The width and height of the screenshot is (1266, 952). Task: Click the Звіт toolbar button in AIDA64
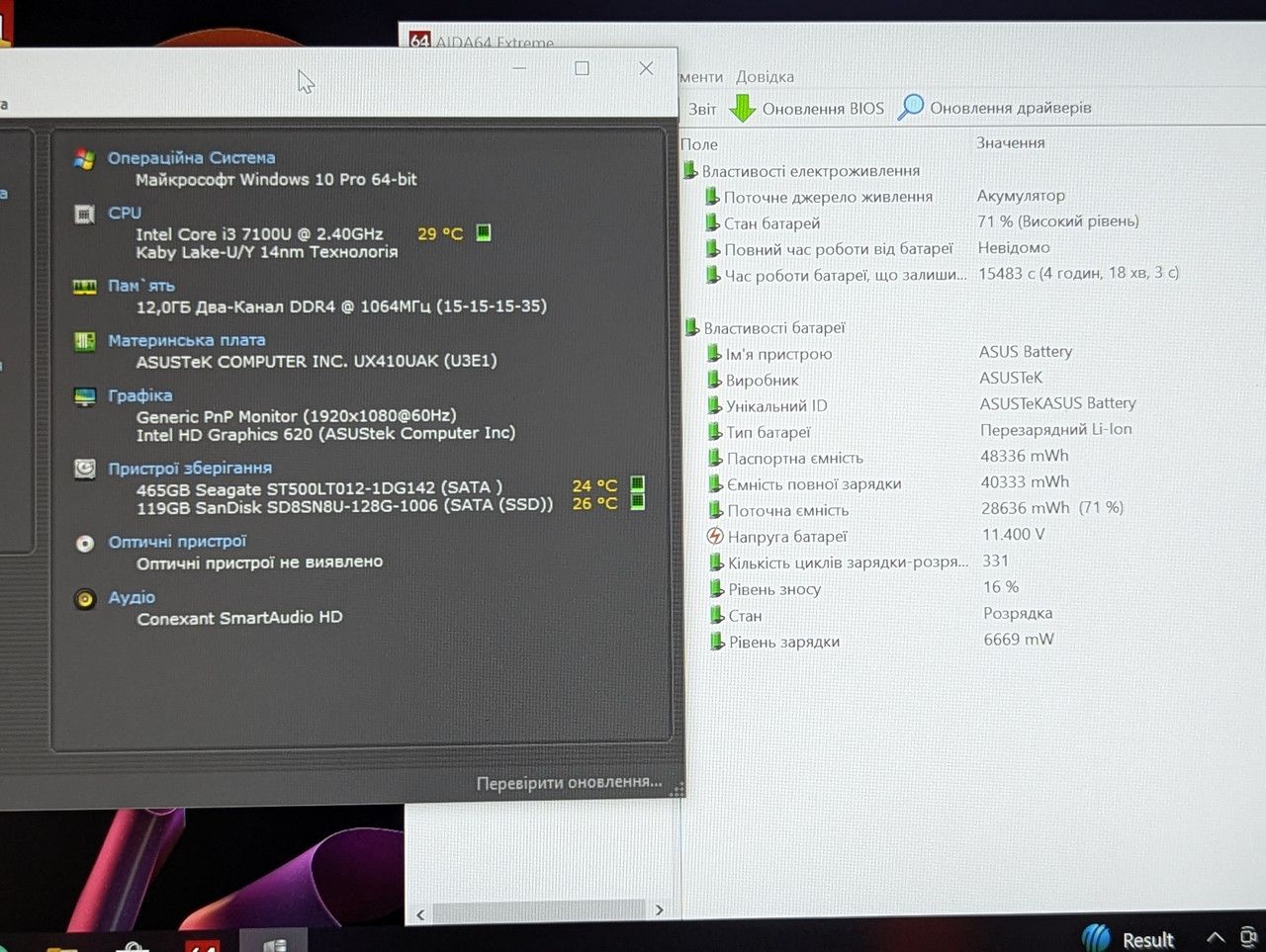(x=702, y=110)
